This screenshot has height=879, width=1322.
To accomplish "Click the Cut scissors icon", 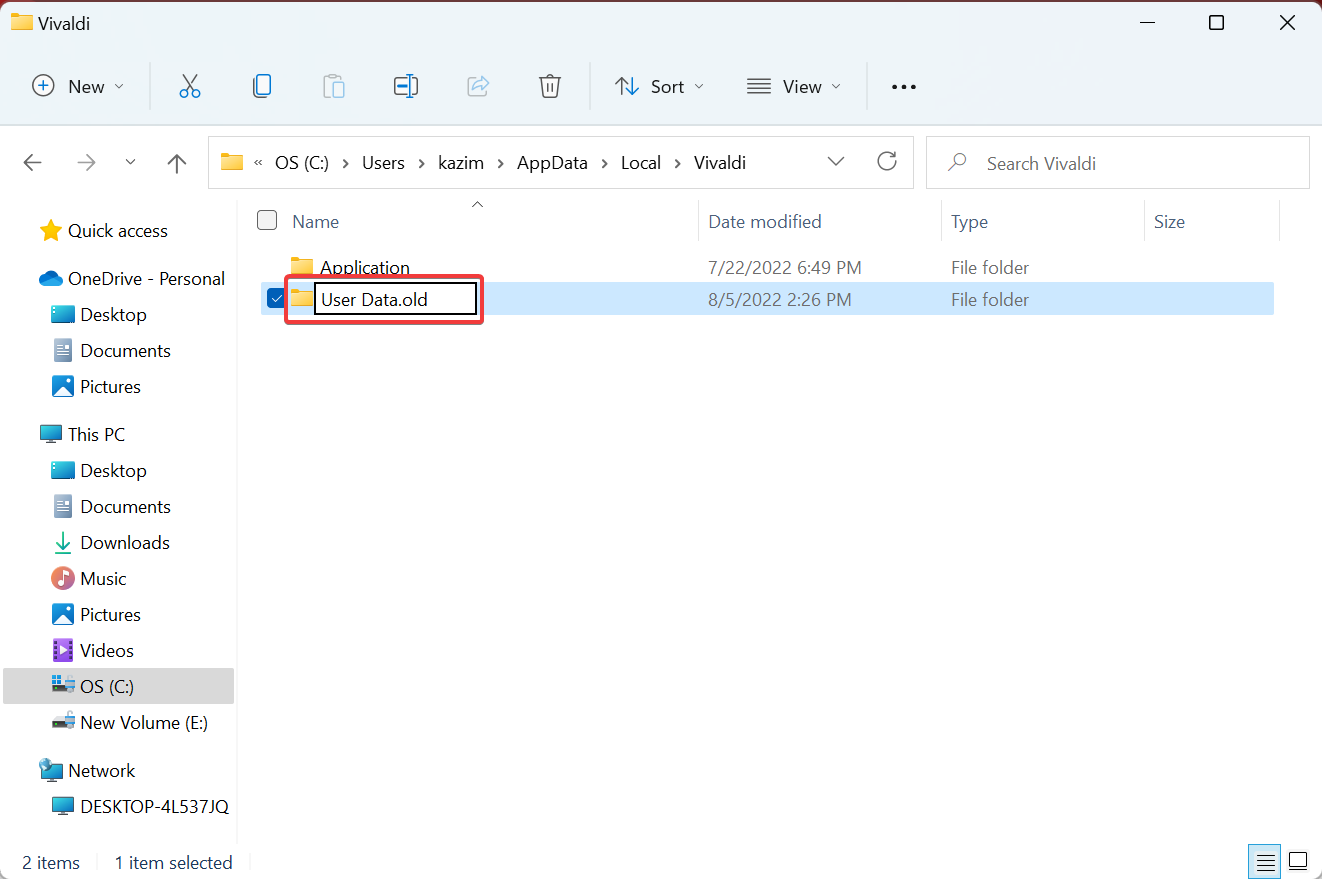I will pos(190,87).
